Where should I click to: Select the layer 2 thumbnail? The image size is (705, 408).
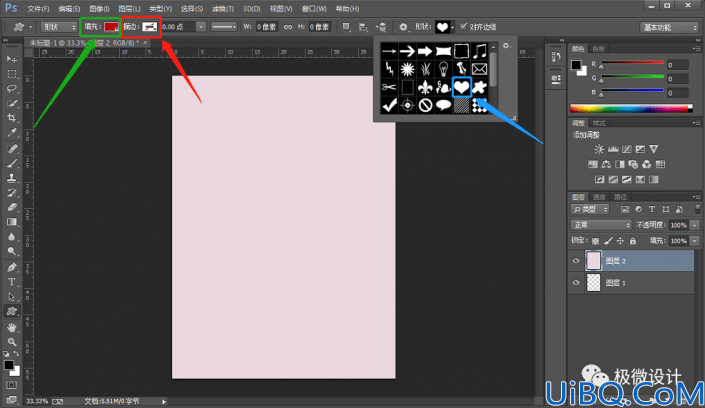pyautogui.click(x=593, y=261)
